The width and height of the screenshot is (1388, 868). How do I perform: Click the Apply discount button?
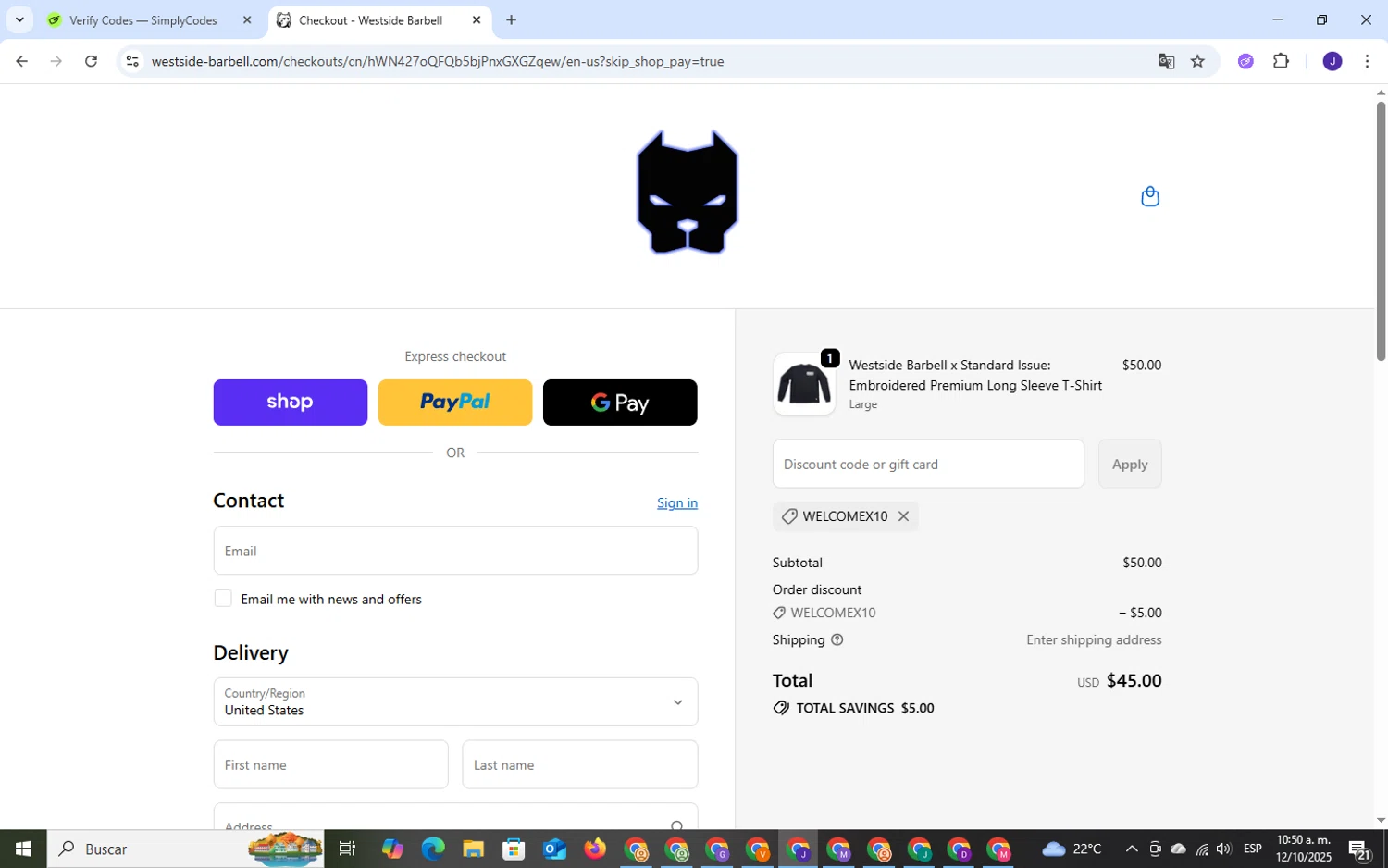(1130, 464)
